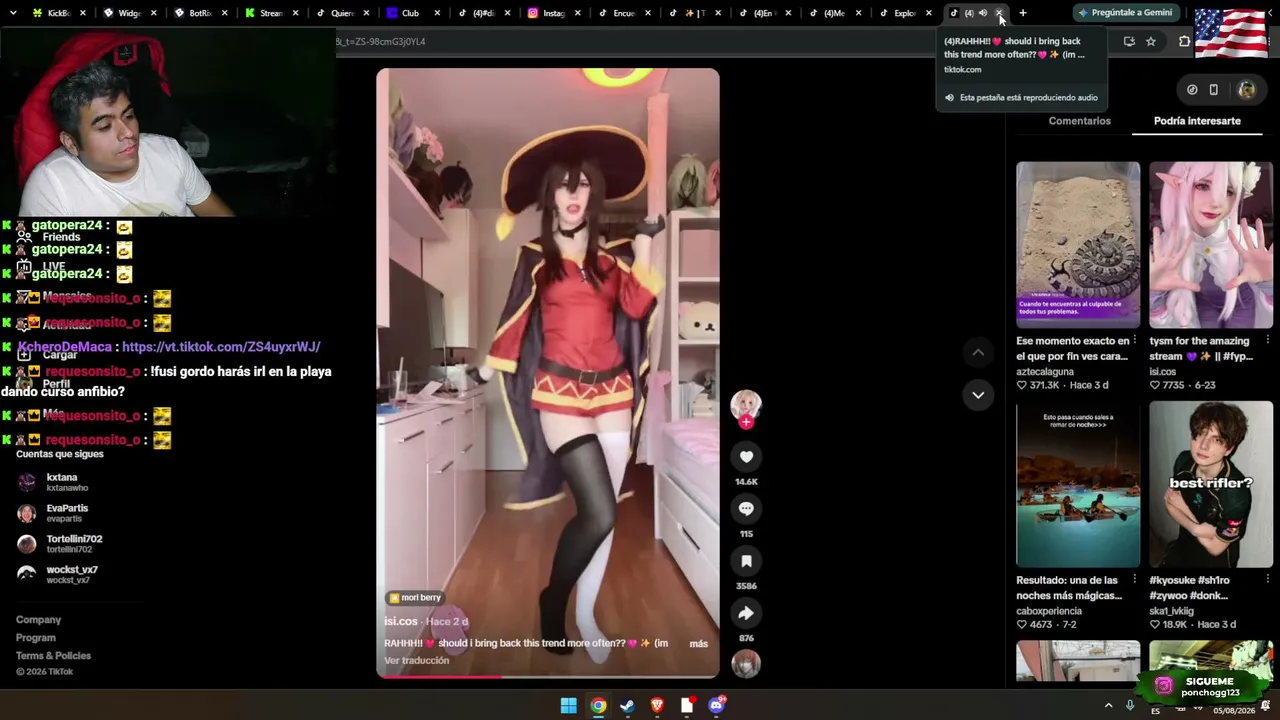Open the white document app on taskbar
1280x720 pixels.
pos(687,706)
